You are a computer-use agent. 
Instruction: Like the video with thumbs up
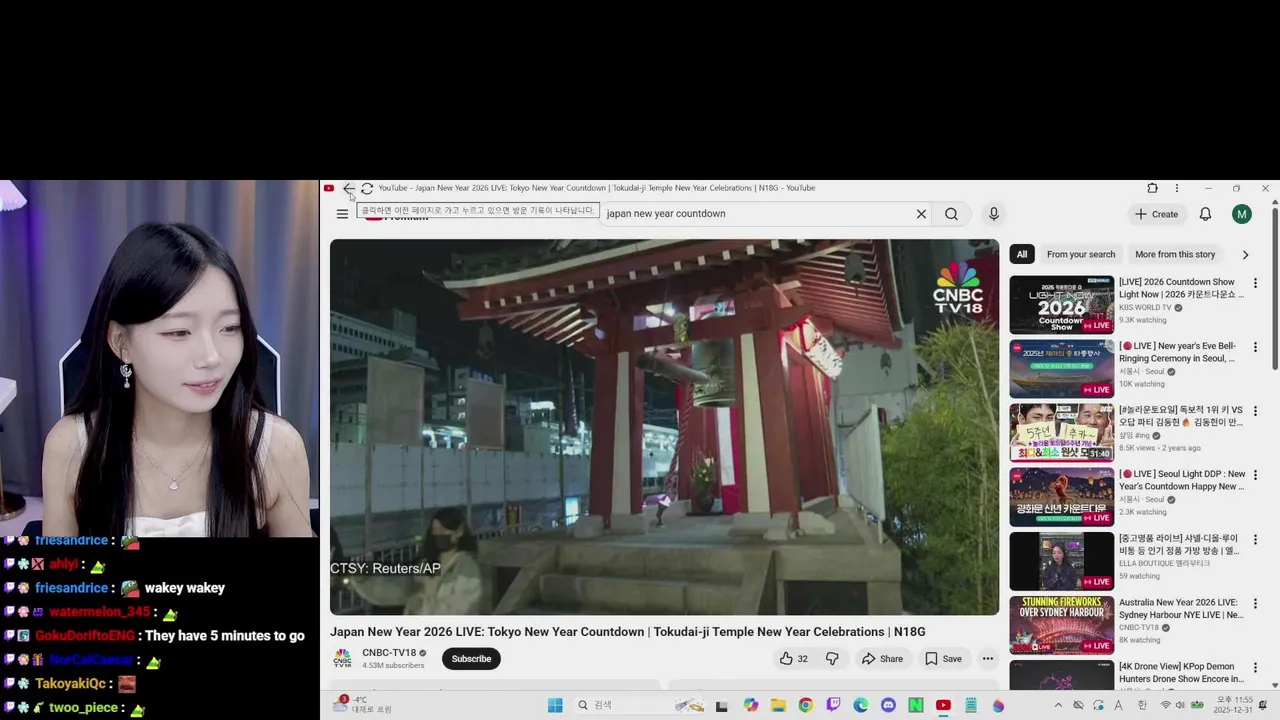pos(794,659)
